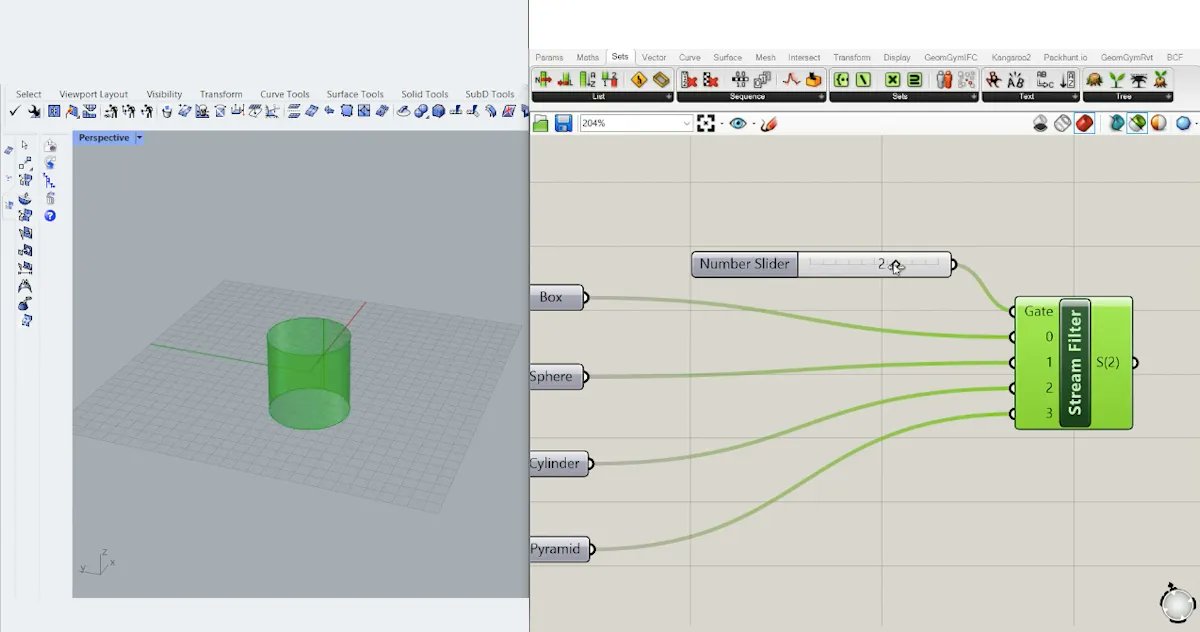1200x632 pixels.
Task: Select the Stream Filter component
Action: [x=1075, y=363]
